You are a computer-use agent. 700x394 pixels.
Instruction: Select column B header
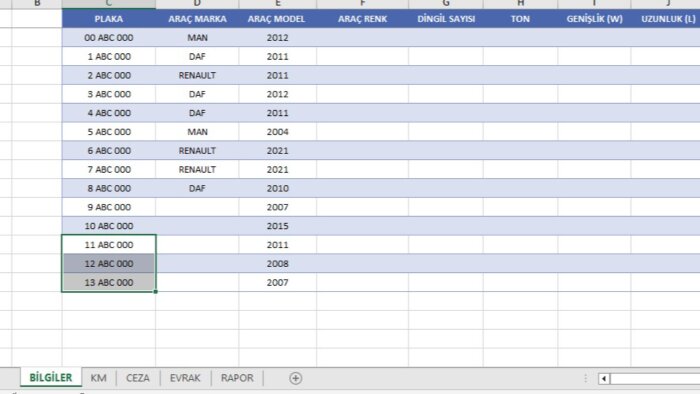pyautogui.click(x=37, y=4)
